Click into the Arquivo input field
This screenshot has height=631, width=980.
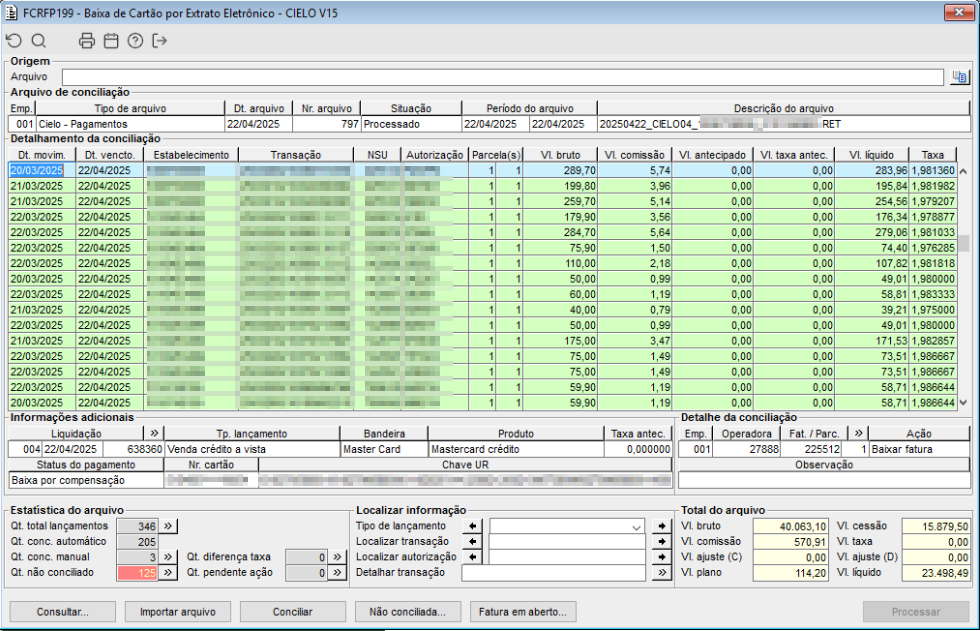click(500, 77)
